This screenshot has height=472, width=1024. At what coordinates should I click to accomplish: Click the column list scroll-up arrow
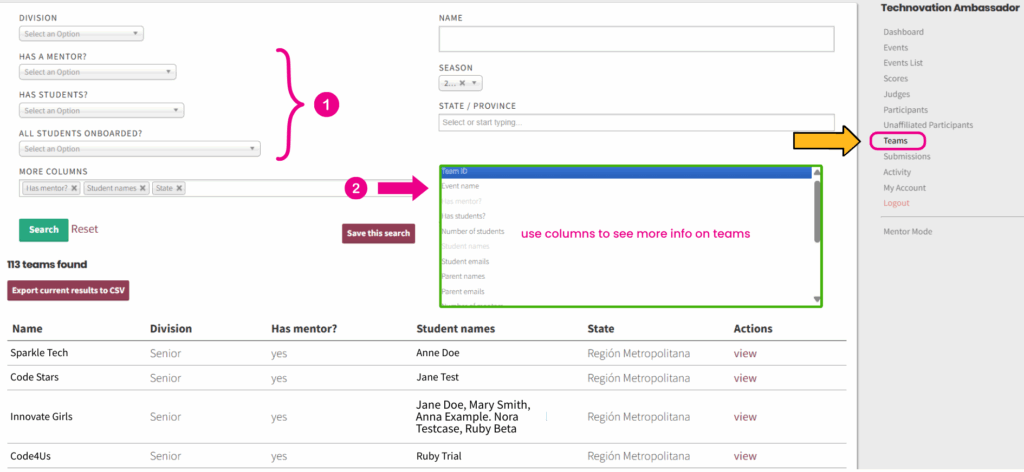pos(817,173)
